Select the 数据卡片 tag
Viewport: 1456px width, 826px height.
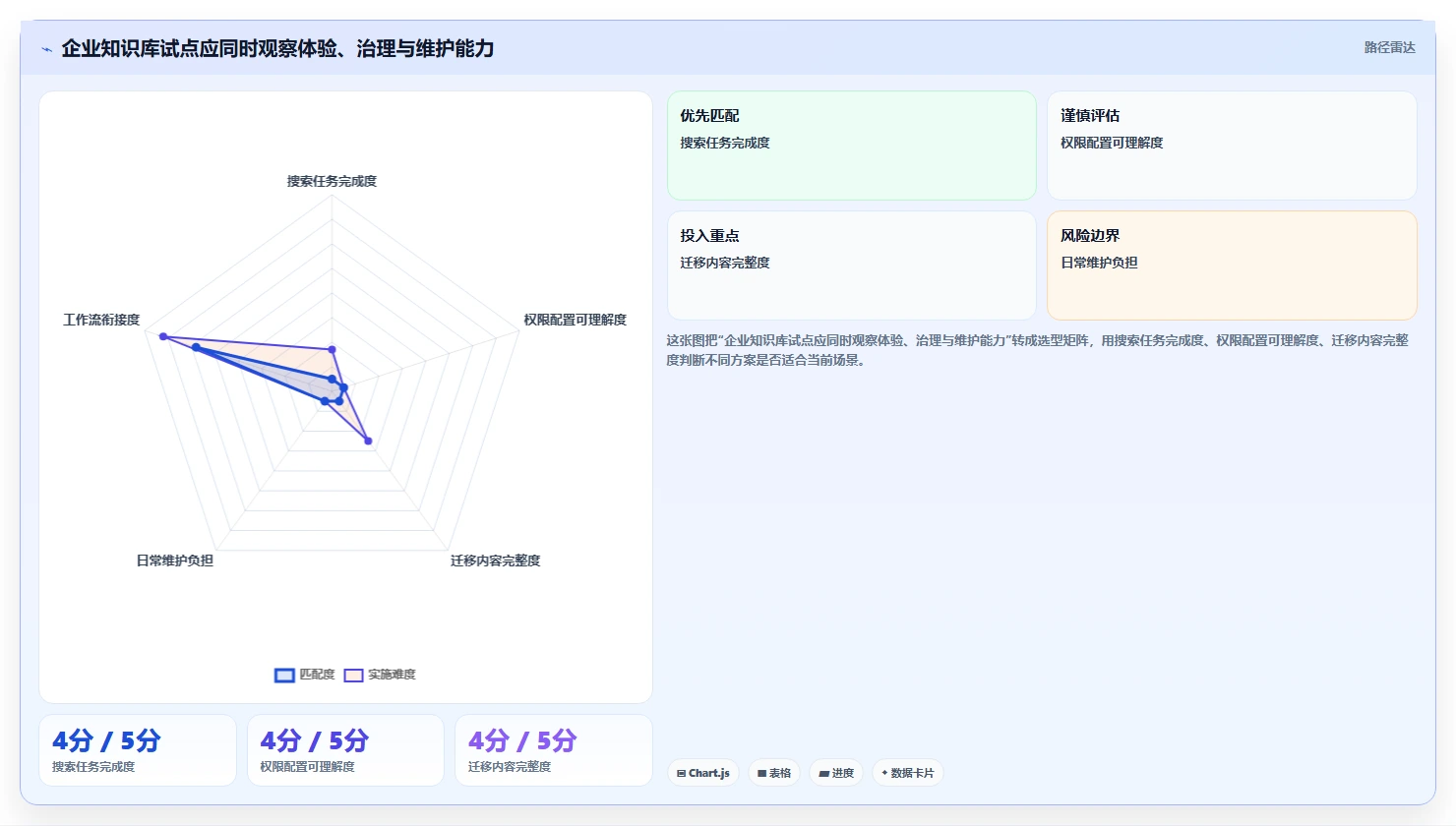(907, 773)
